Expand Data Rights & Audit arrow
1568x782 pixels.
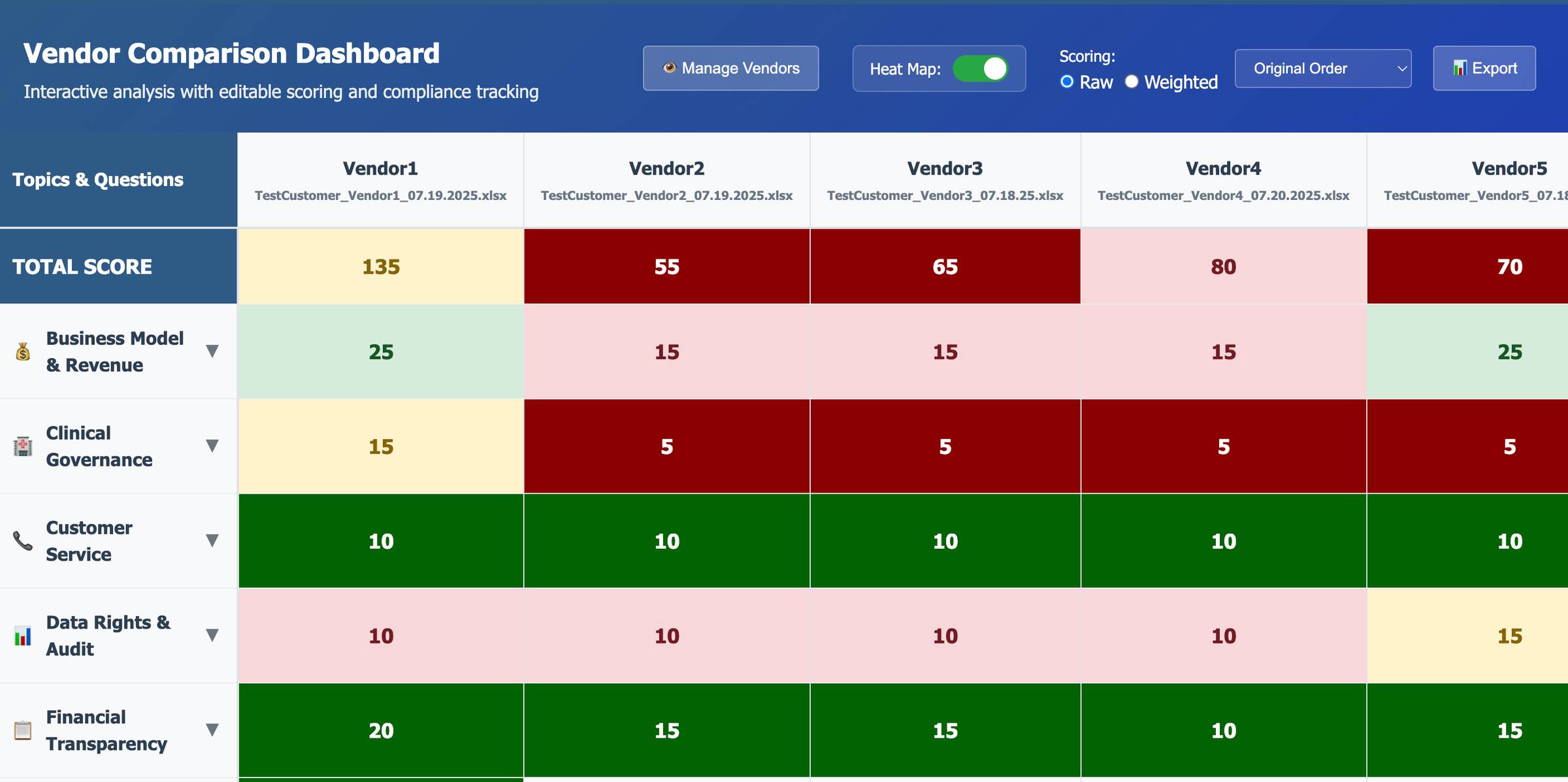212,636
